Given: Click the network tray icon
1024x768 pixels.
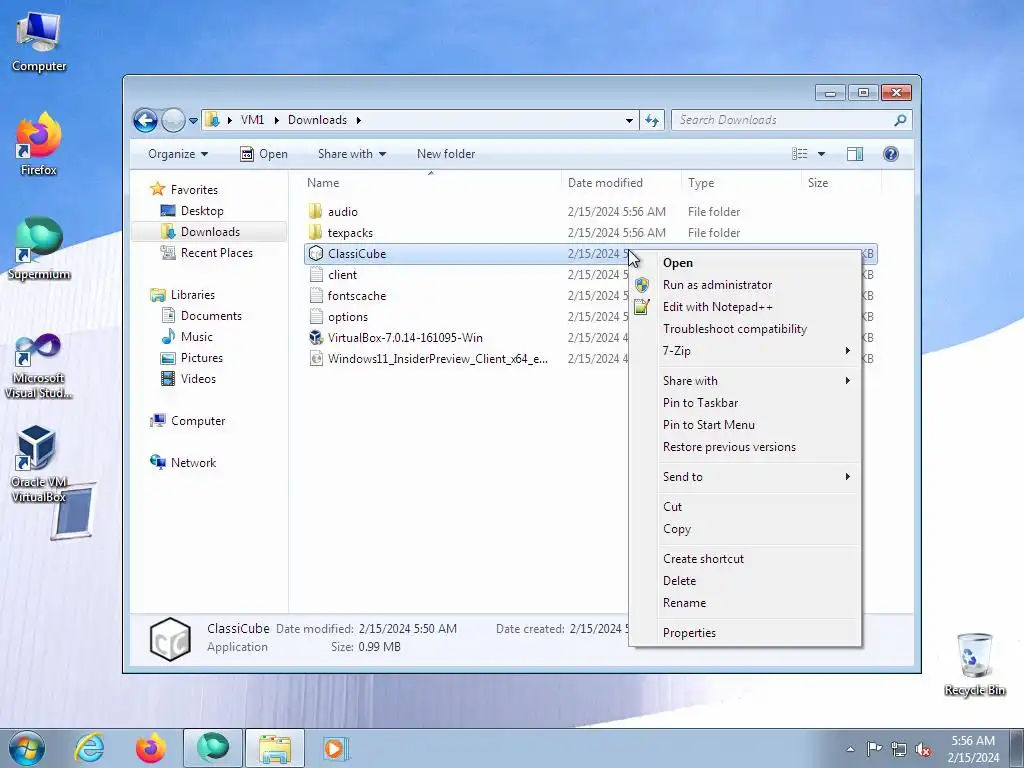Looking at the screenshot, I should (899, 749).
